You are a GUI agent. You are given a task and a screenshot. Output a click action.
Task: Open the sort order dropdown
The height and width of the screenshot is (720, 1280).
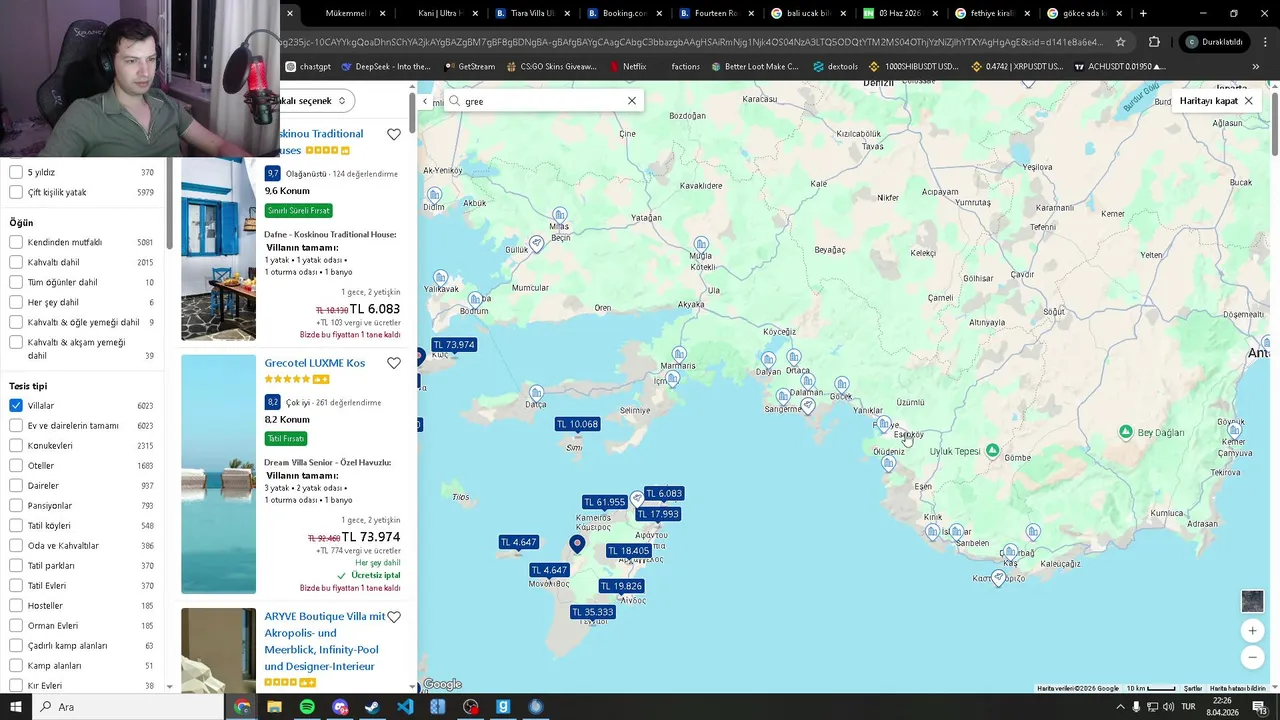(315, 101)
